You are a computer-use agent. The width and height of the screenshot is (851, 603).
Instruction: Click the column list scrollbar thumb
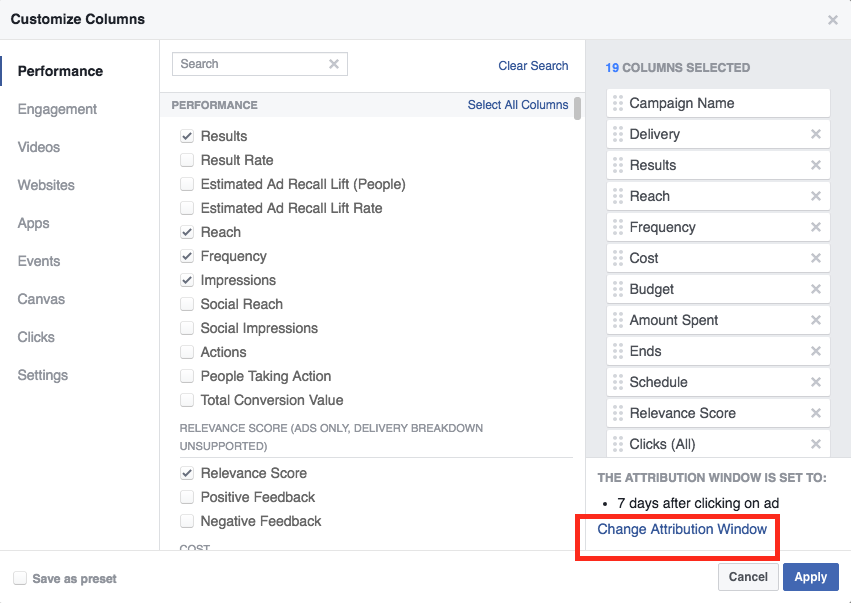[578, 108]
